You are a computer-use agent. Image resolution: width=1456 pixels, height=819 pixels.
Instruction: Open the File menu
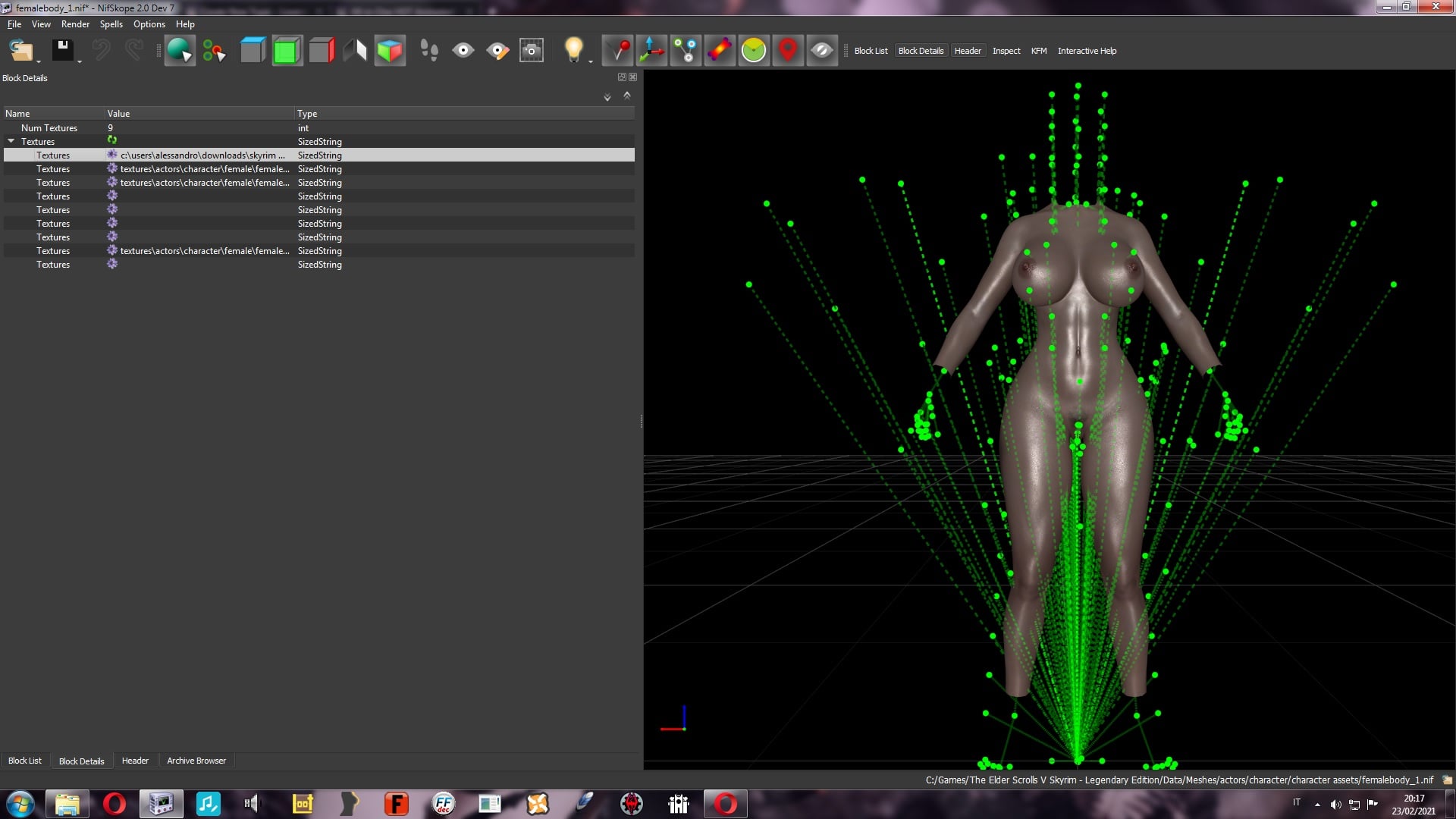pyautogui.click(x=14, y=24)
